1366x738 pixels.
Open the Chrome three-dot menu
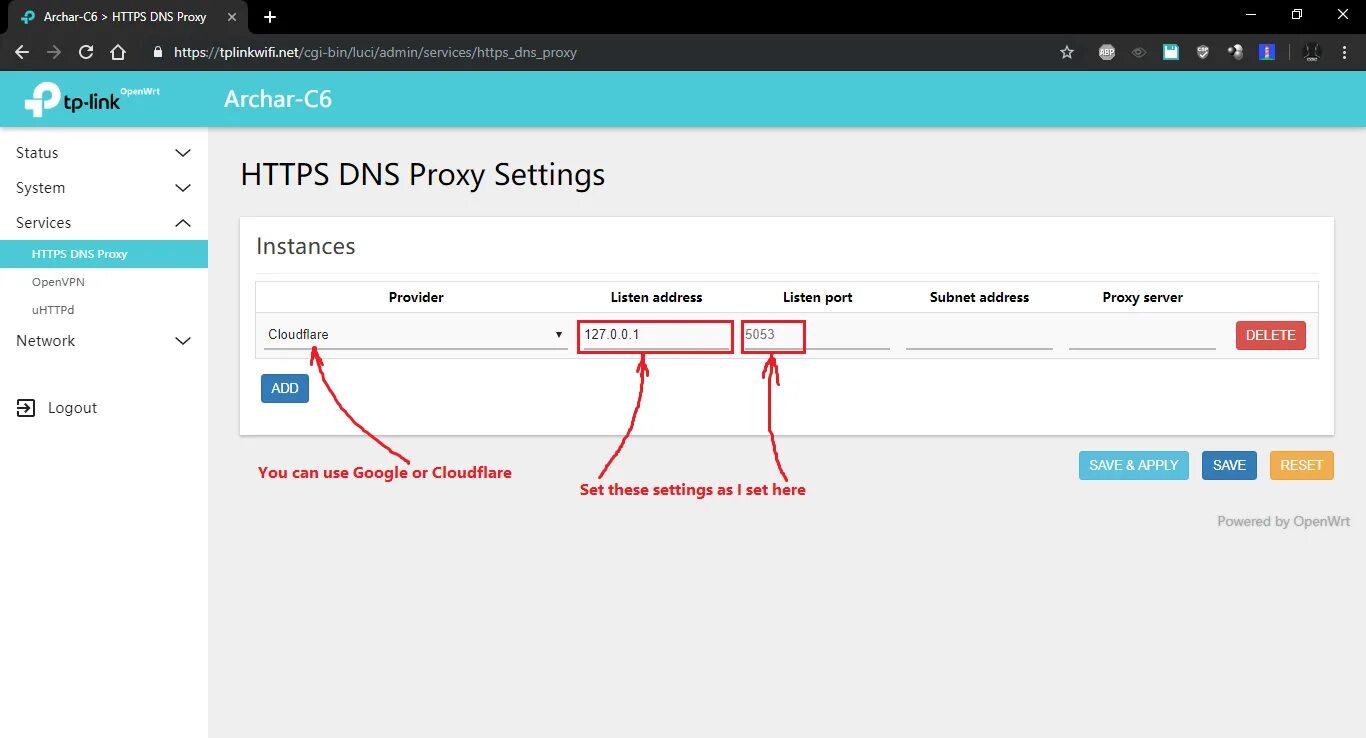(1345, 52)
